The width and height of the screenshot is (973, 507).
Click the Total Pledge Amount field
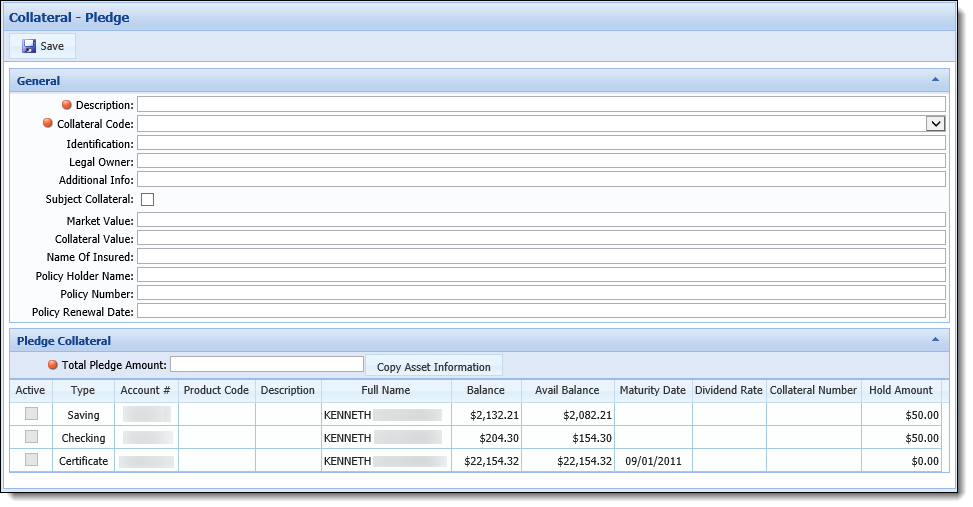tap(267, 364)
